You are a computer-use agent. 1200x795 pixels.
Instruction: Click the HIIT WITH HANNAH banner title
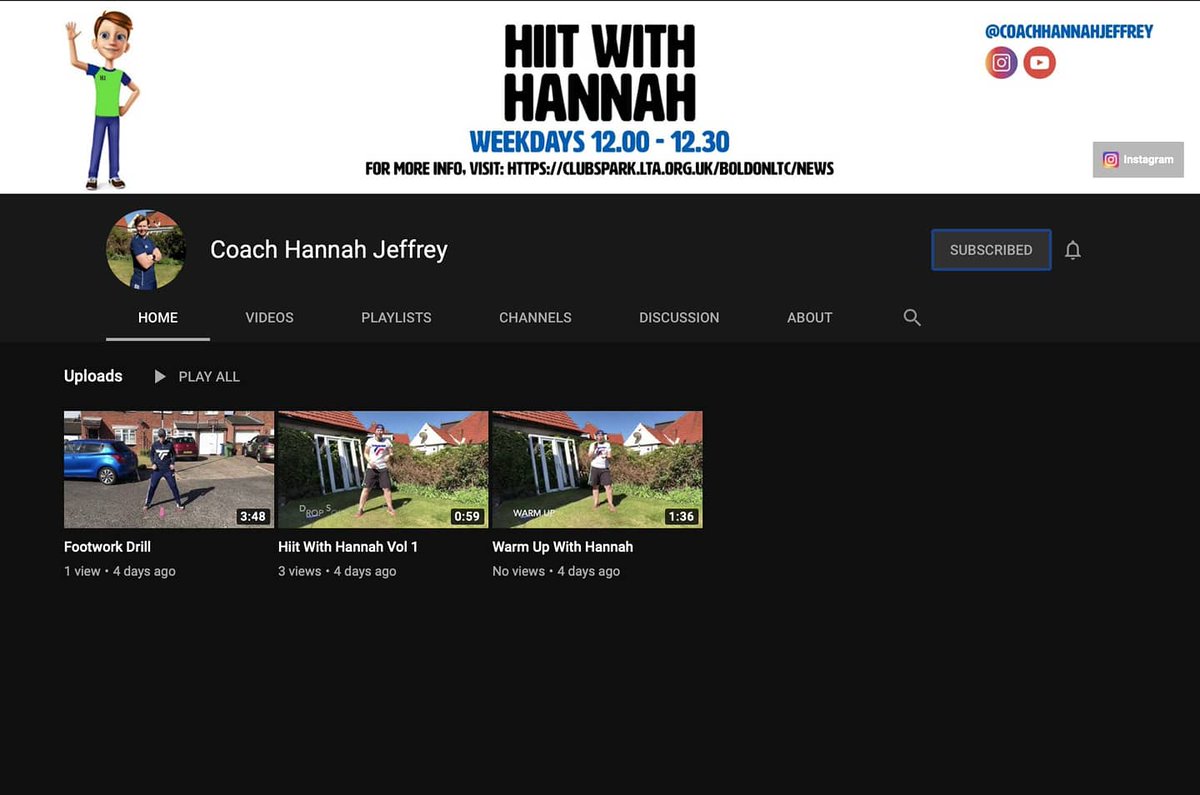600,73
